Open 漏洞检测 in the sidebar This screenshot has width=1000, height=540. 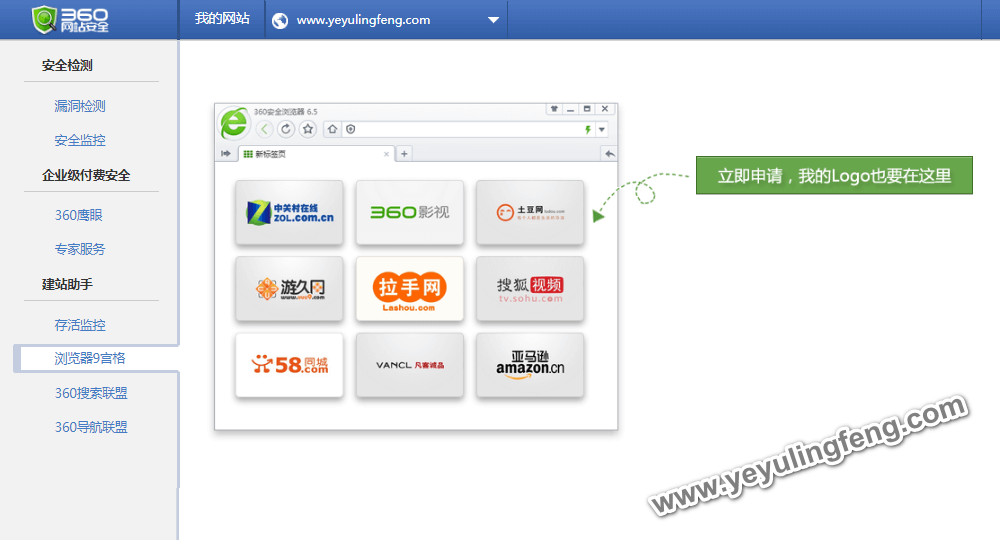click(x=80, y=106)
